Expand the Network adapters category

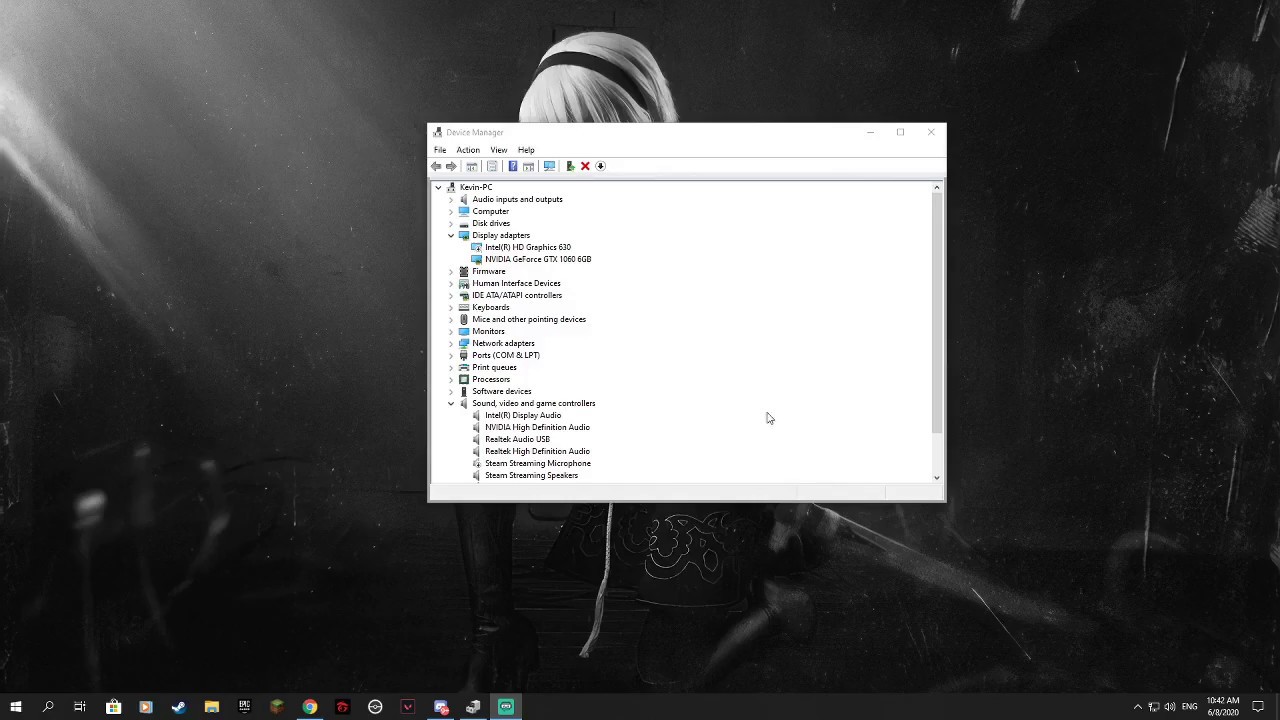[x=450, y=343]
